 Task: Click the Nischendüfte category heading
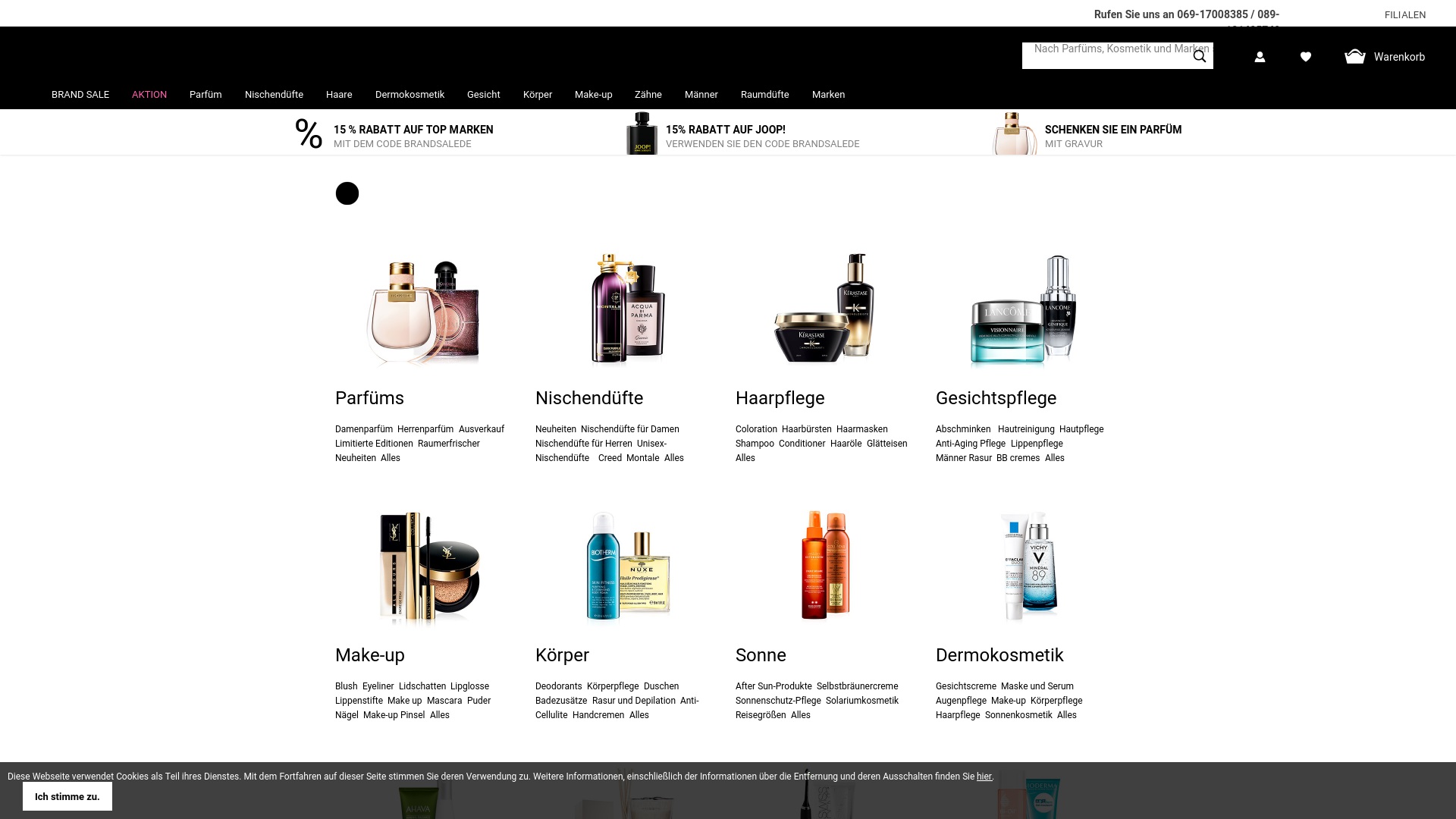589,398
